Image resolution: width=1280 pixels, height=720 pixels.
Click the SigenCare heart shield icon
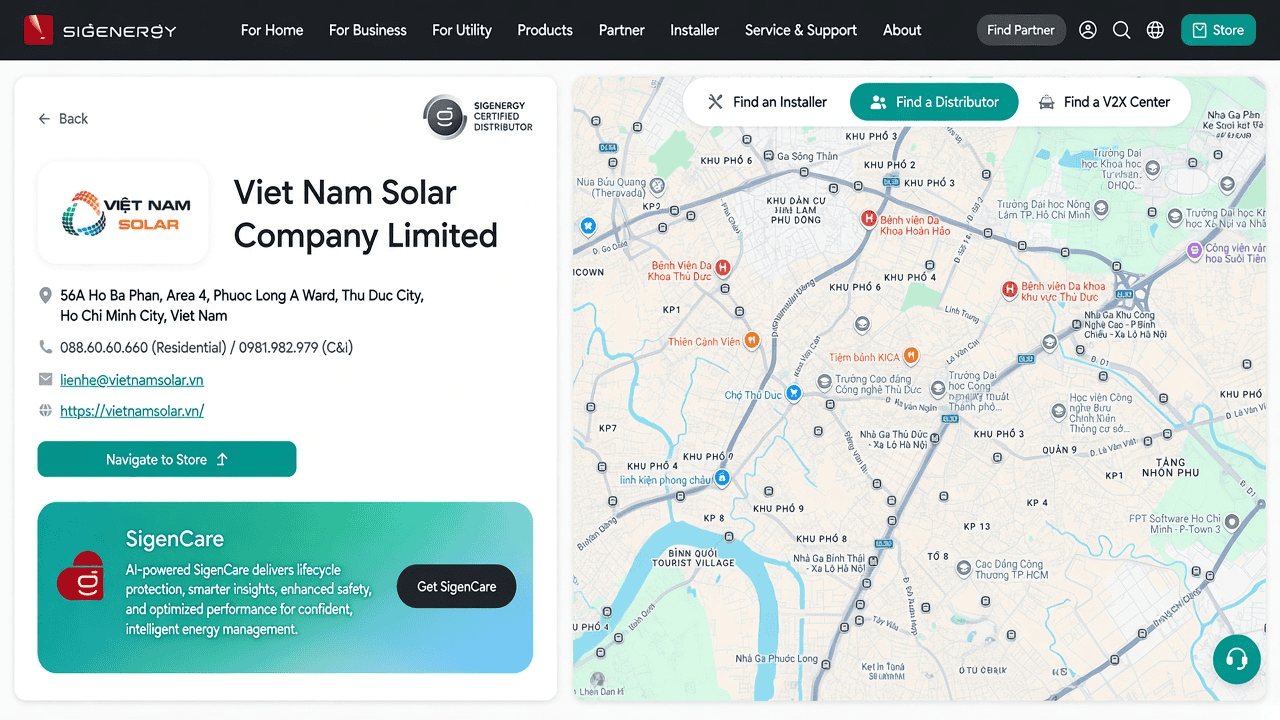81,577
